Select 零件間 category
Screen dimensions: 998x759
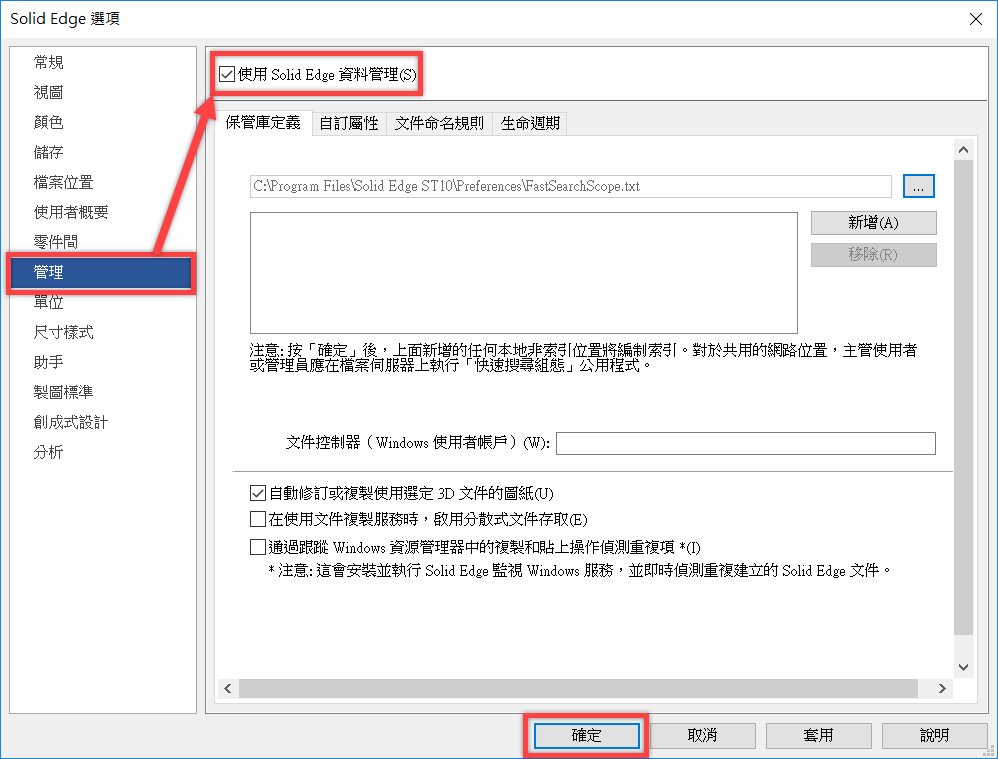pos(55,242)
